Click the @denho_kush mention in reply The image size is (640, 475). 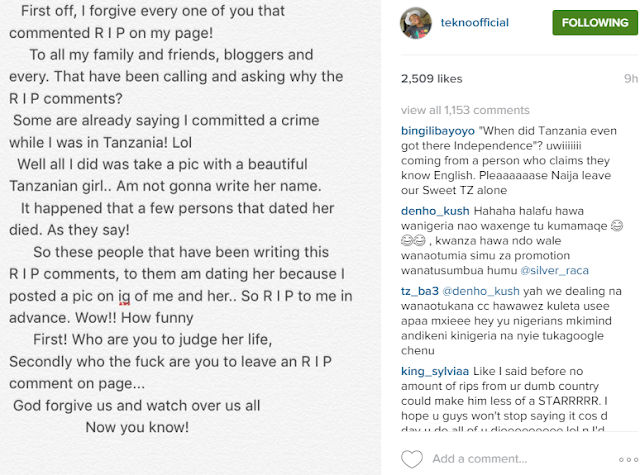click(481, 291)
